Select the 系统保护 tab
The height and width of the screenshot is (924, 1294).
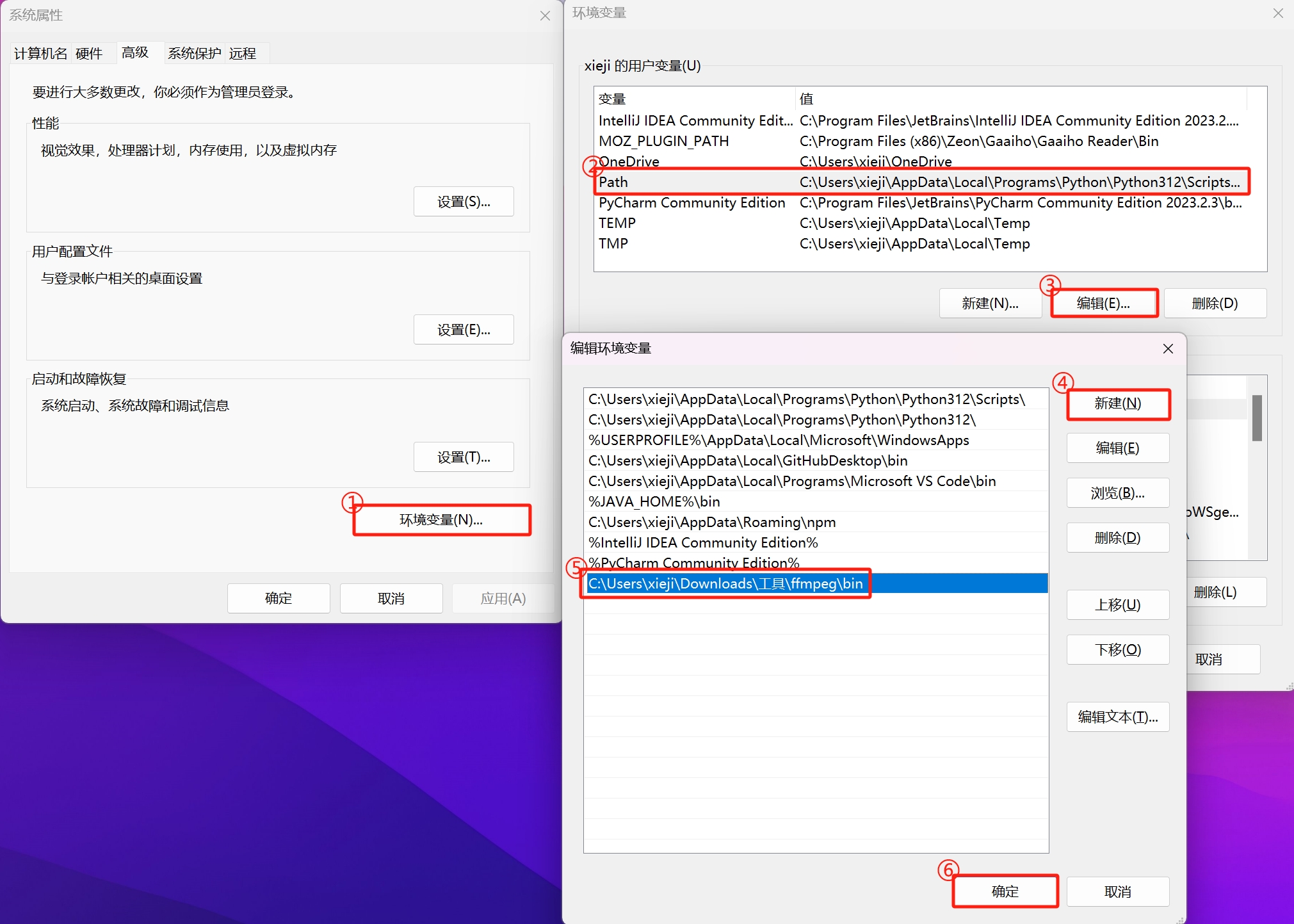coord(194,53)
